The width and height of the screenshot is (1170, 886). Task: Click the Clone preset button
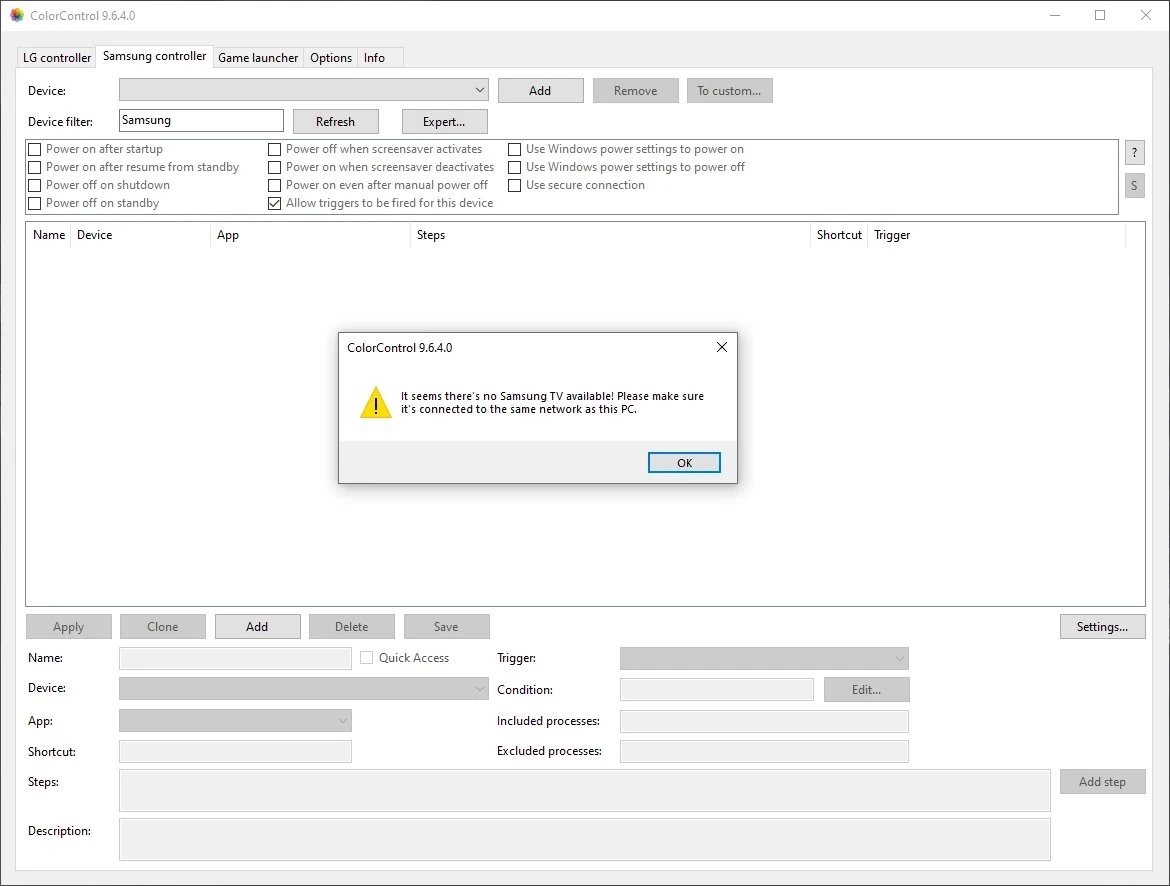click(163, 627)
